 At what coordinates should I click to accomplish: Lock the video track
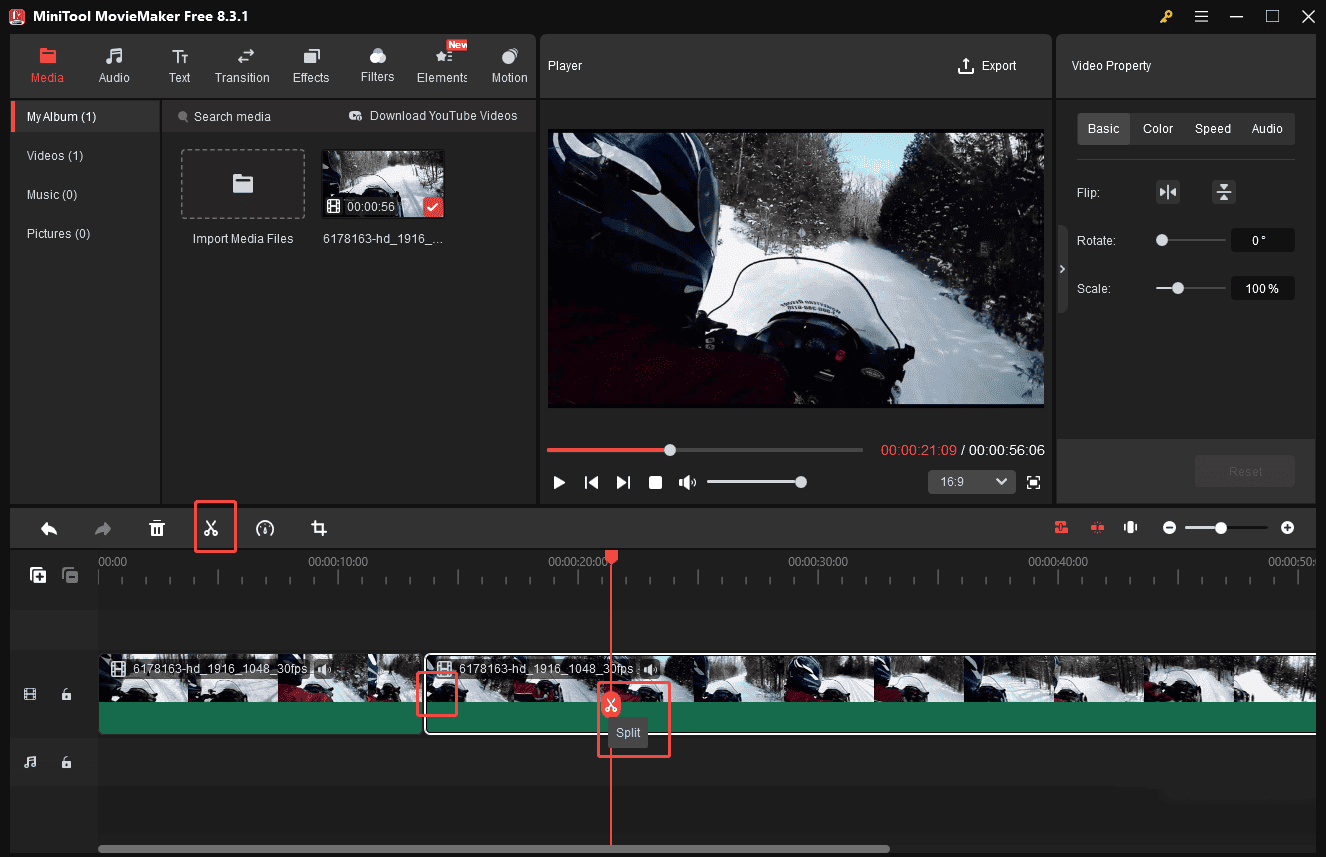[x=66, y=693]
